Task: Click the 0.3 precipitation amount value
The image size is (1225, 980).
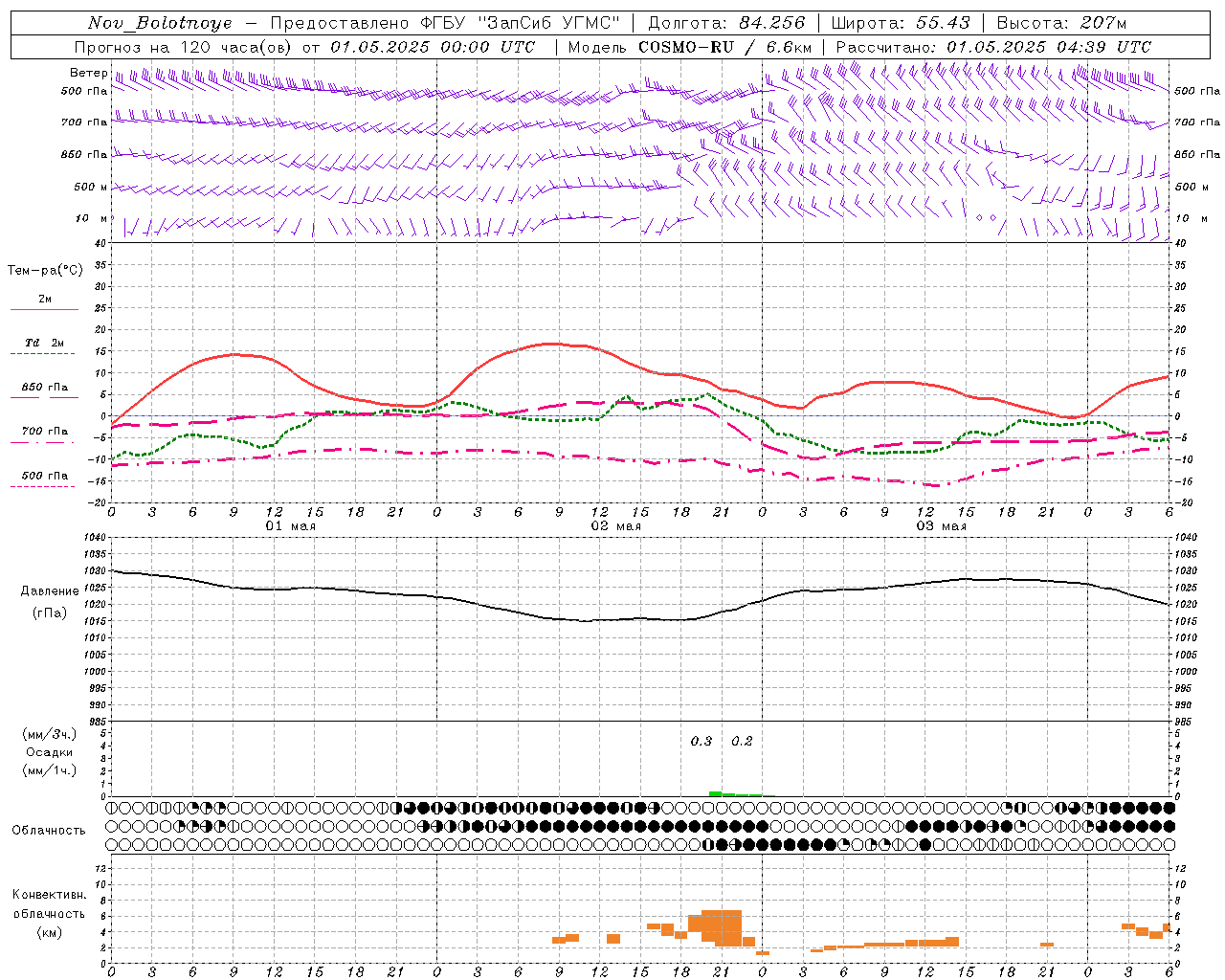Action: (x=702, y=741)
